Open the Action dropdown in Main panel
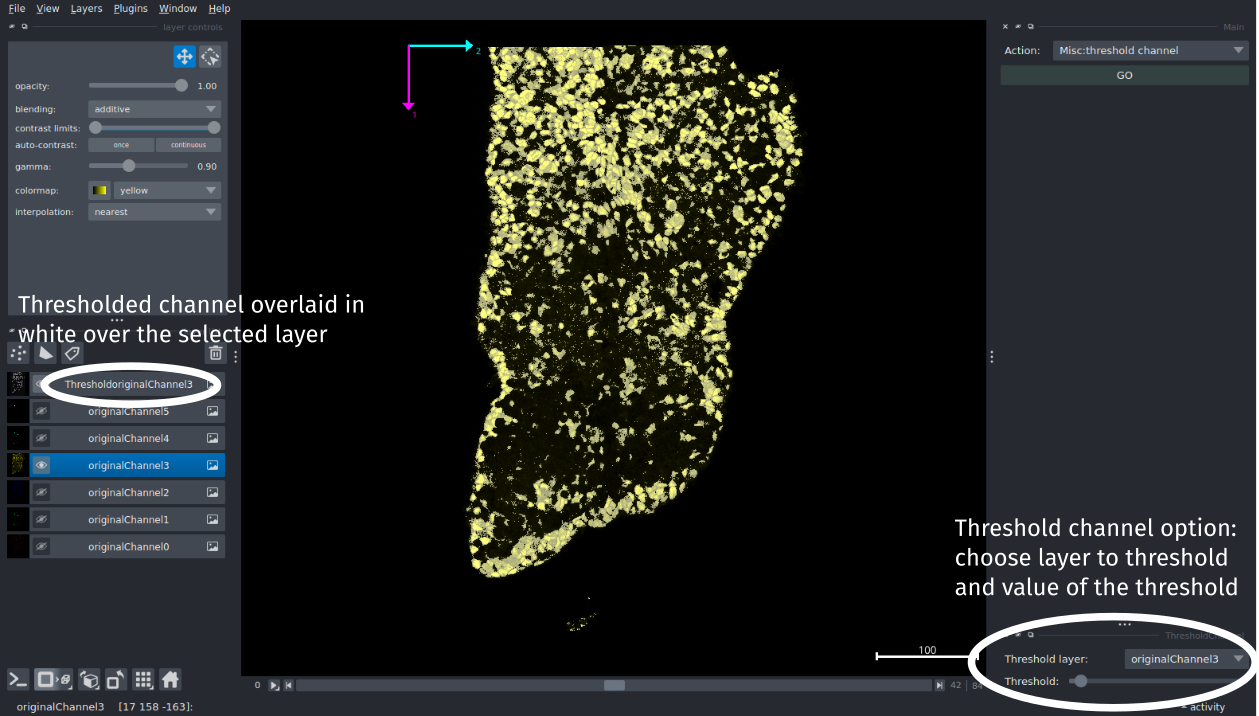 [1149, 50]
